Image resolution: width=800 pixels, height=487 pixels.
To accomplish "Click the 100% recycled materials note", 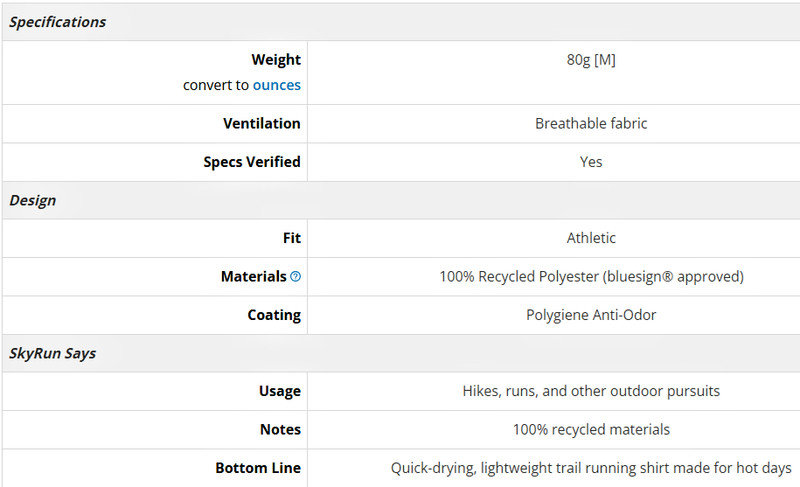I will pyautogui.click(x=591, y=429).
